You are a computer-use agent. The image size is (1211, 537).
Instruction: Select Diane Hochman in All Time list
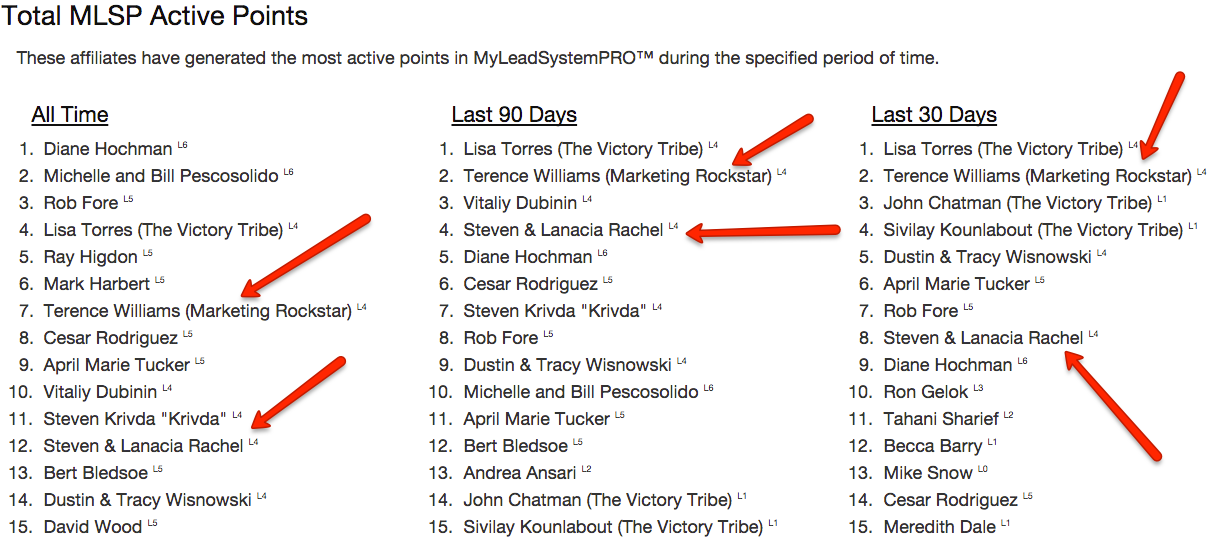click(x=108, y=149)
